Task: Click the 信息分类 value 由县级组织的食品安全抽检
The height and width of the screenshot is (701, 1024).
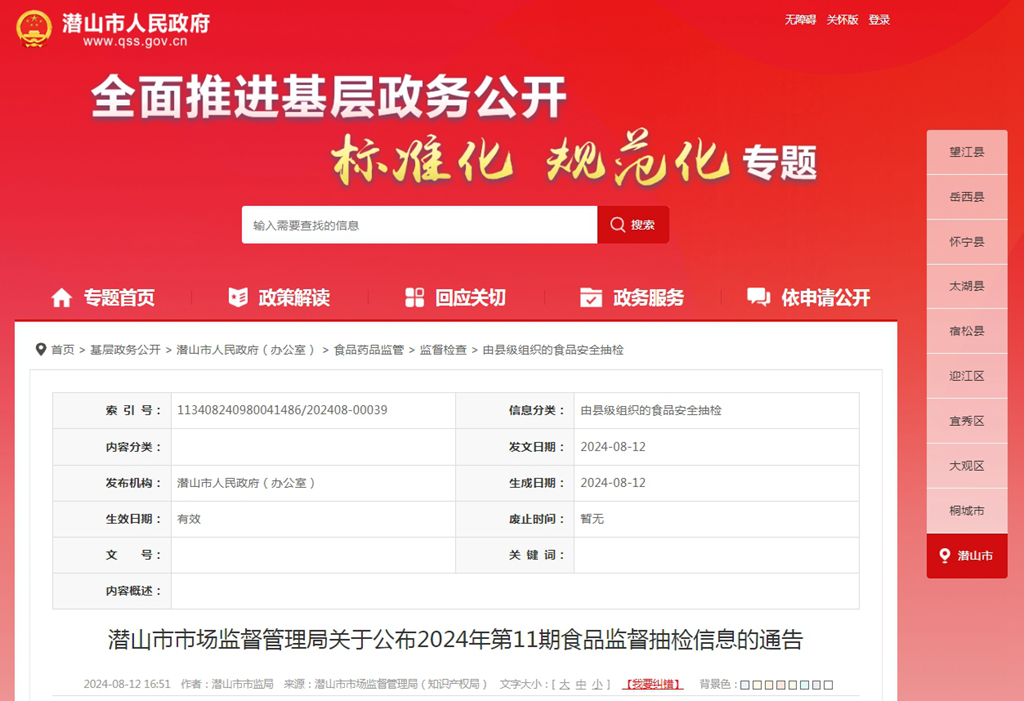Action: coord(651,410)
